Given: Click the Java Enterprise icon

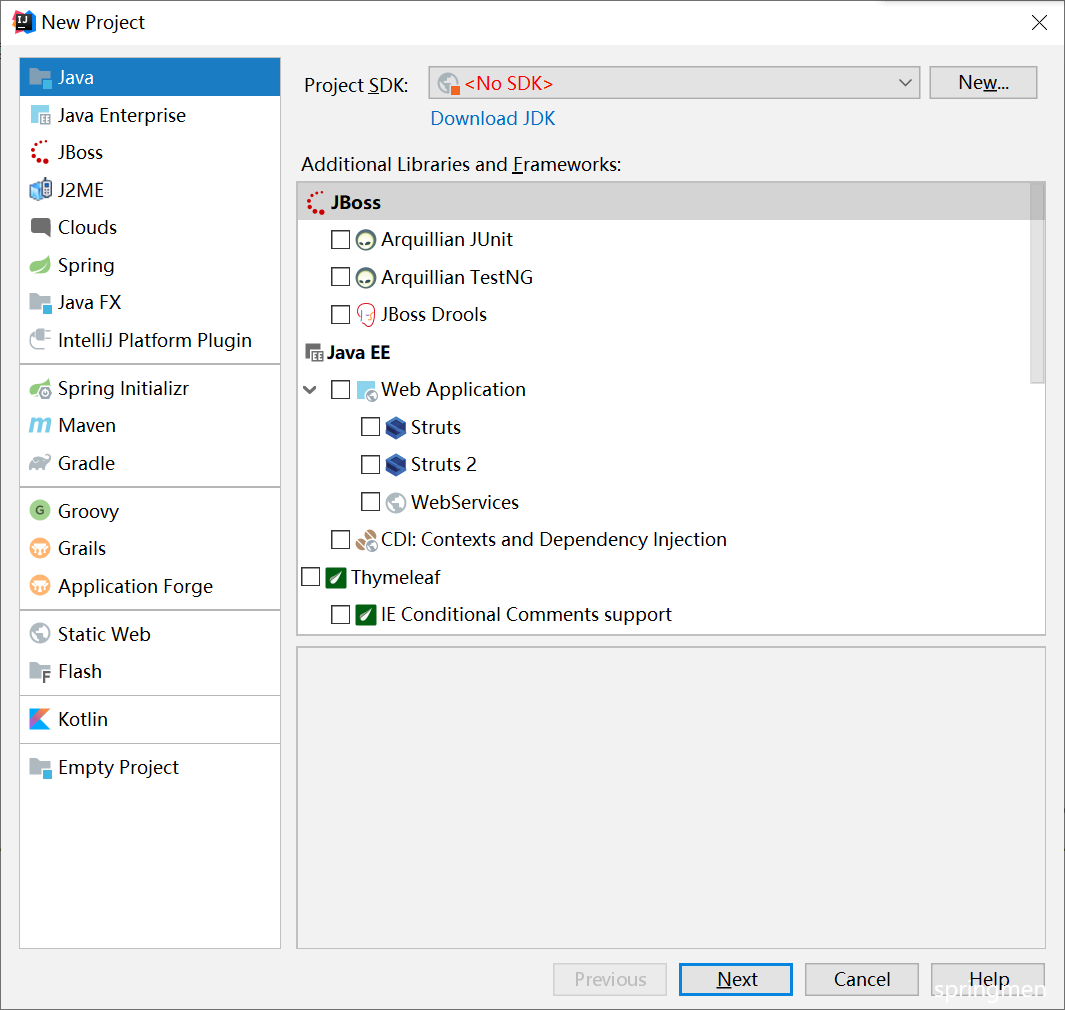Looking at the screenshot, I should coord(40,115).
